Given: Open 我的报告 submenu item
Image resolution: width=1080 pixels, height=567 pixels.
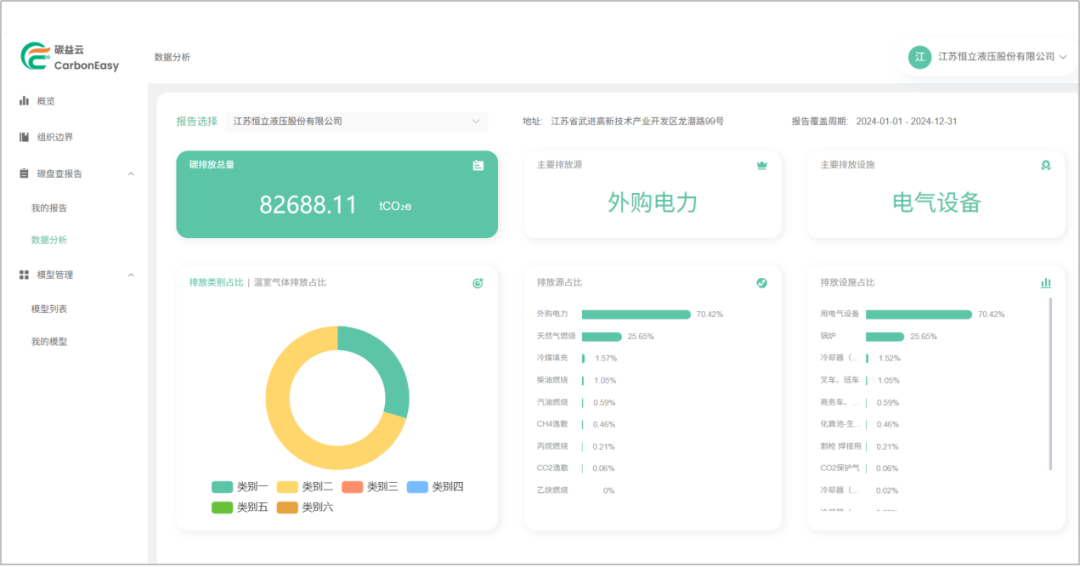Looking at the screenshot, I should click(x=49, y=208).
